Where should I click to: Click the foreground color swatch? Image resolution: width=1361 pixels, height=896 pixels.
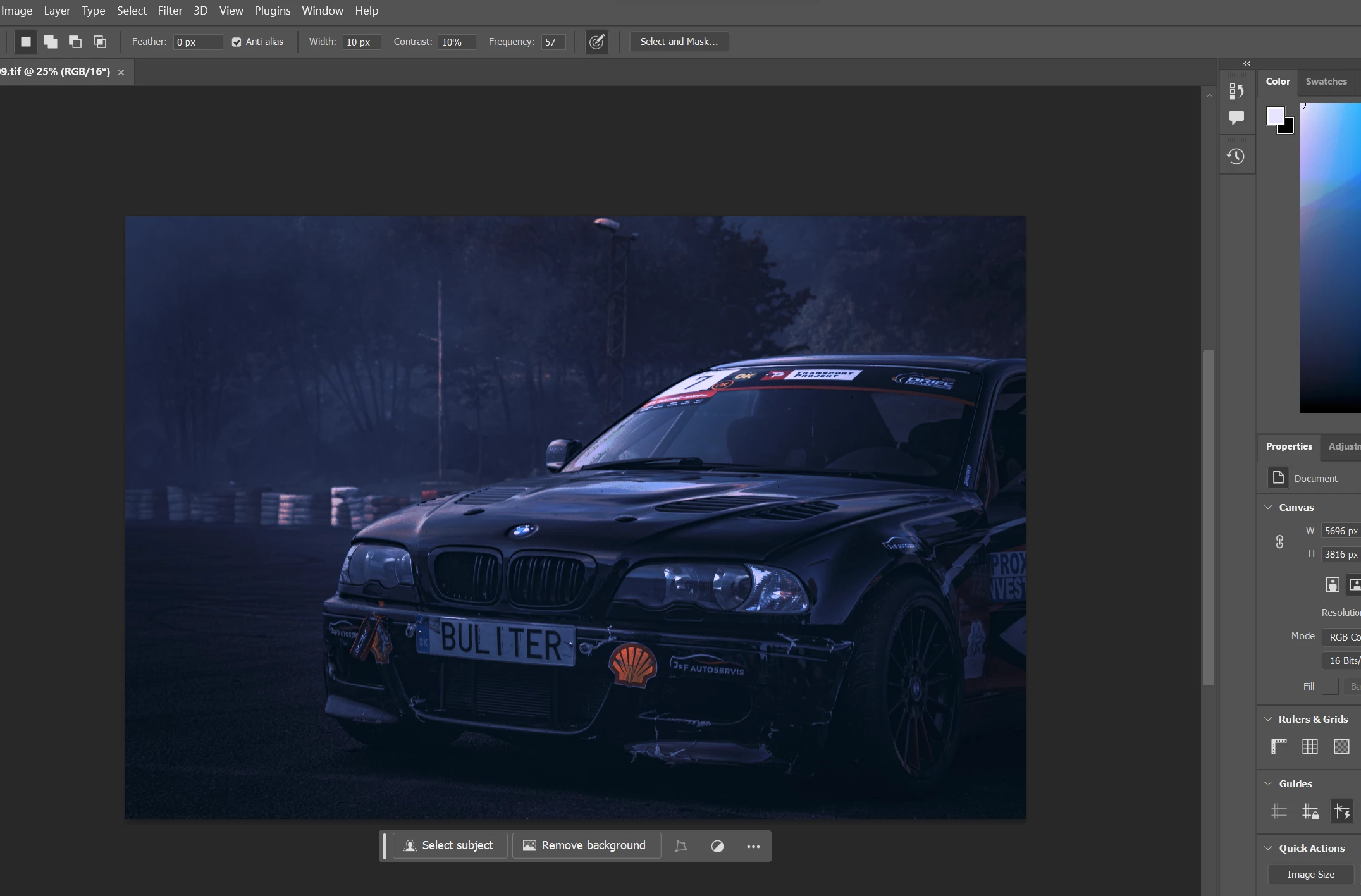pyautogui.click(x=1275, y=116)
